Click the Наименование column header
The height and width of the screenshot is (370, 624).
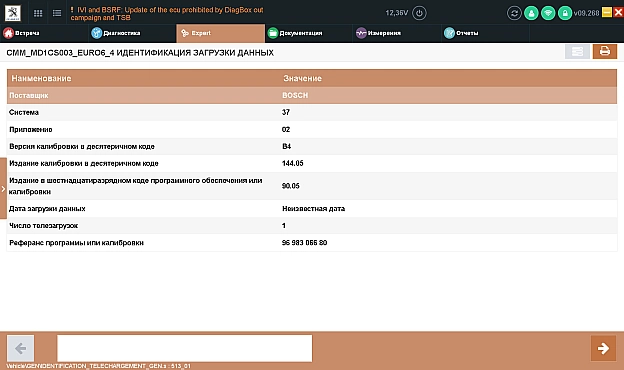click(x=41, y=78)
